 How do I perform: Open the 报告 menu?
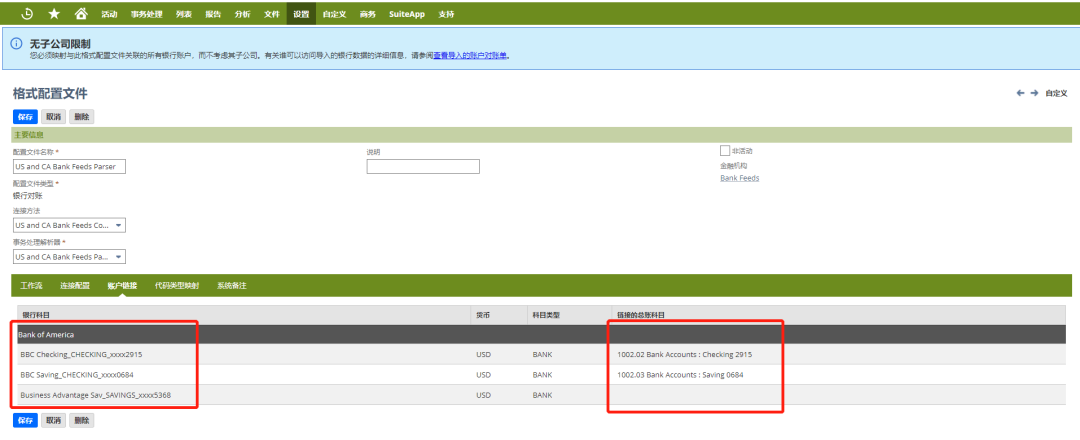(214, 14)
